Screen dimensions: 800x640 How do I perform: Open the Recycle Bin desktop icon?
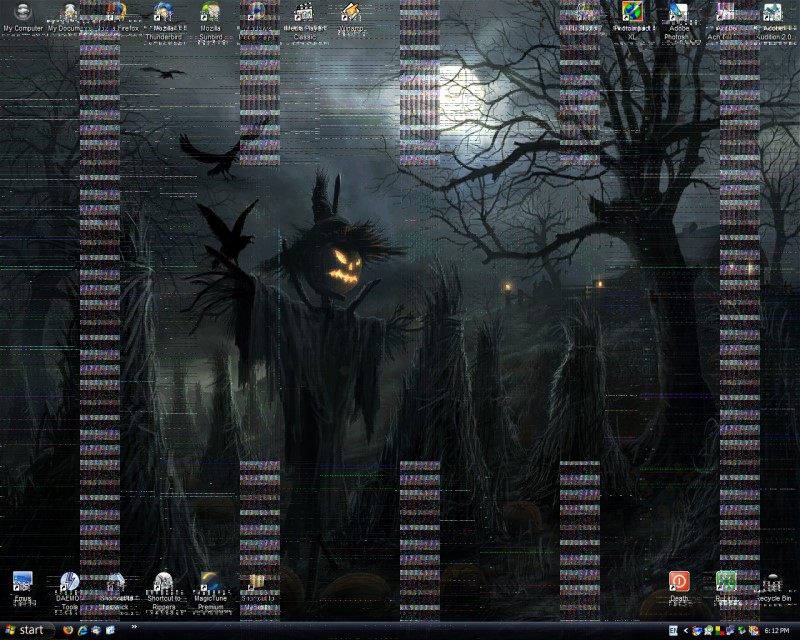(773, 587)
